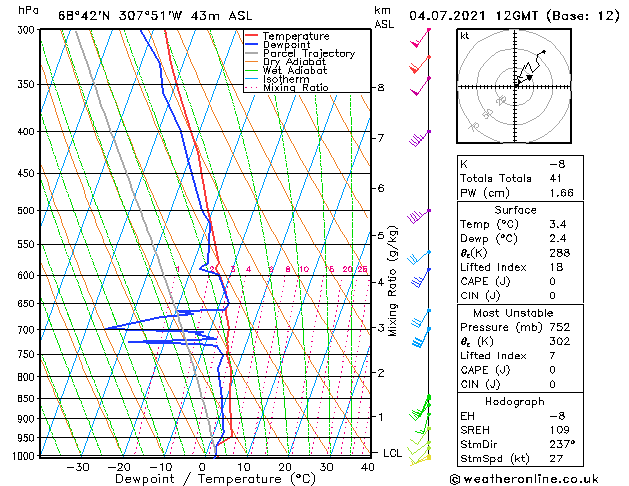Click the mixing ratio label 10 on the chart

pyautogui.click(x=304, y=269)
